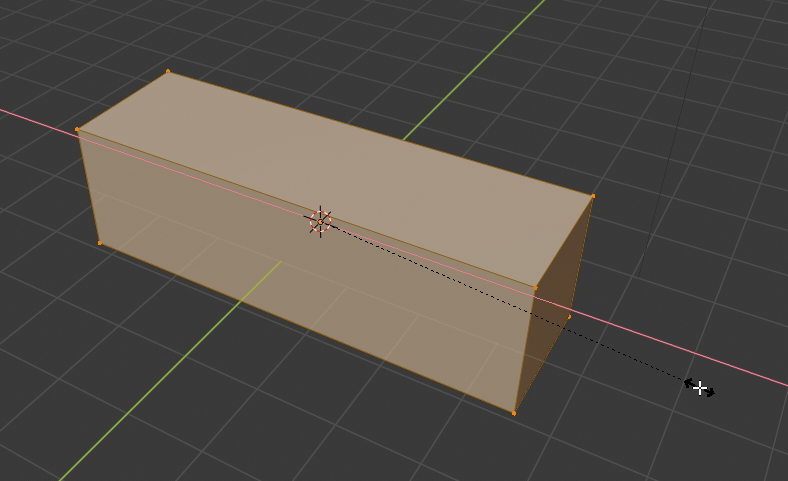Screen dimensions: 788x481
Task: Select the top back-right corner vertex of the box
Action: [x=594, y=196]
